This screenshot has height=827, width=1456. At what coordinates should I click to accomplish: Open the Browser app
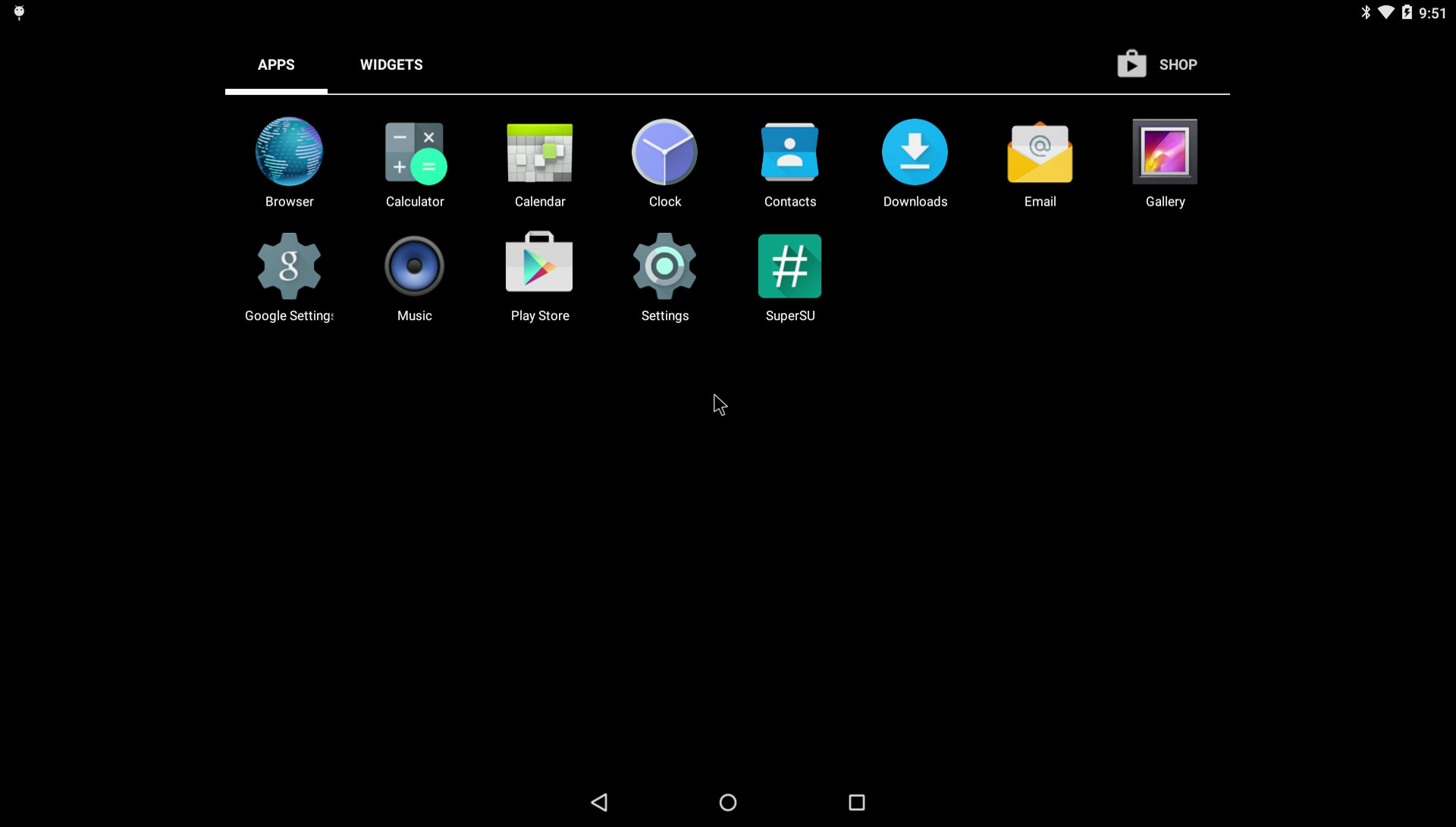(289, 151)
